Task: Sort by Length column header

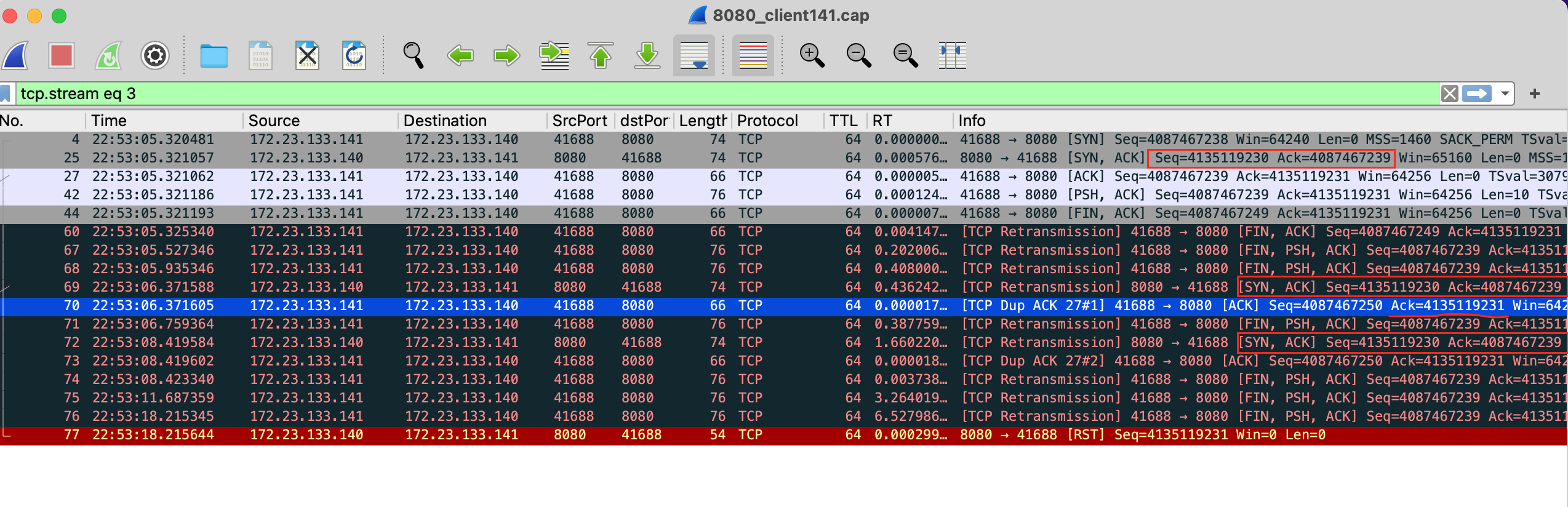Action: point(703,121)
